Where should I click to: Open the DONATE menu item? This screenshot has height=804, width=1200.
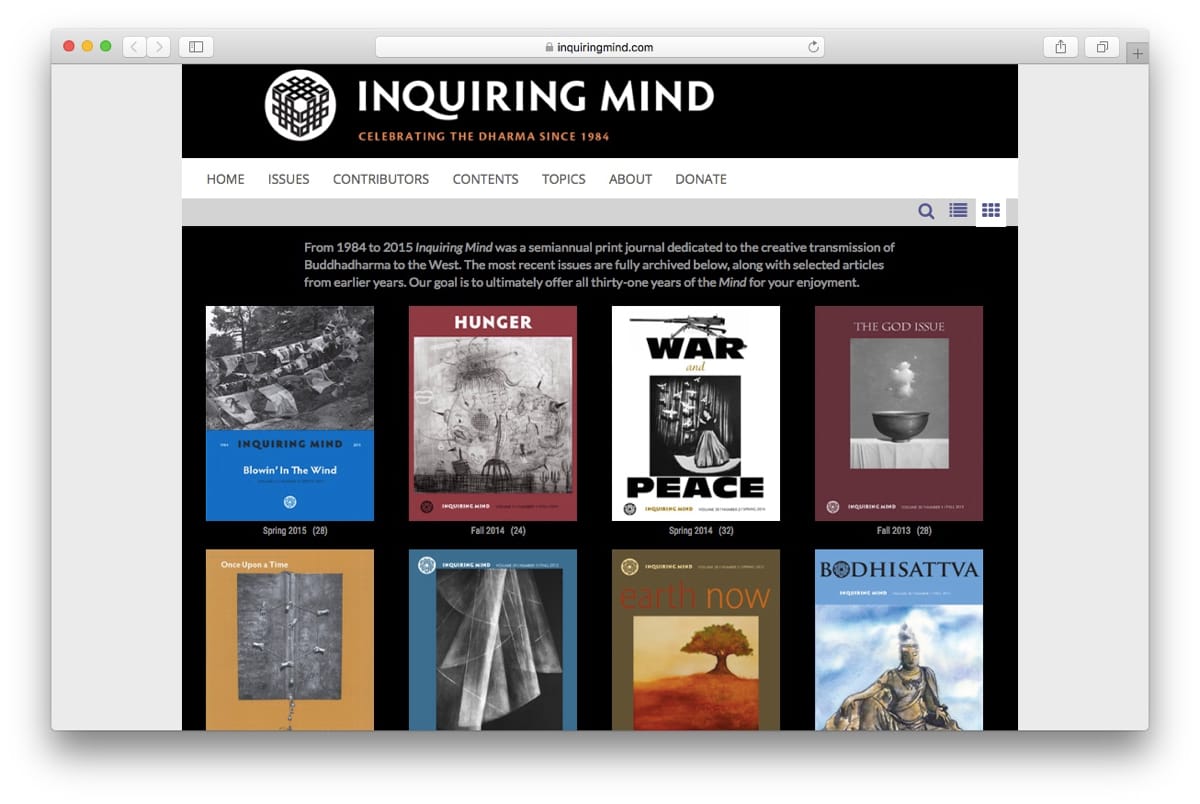(701, 179)
